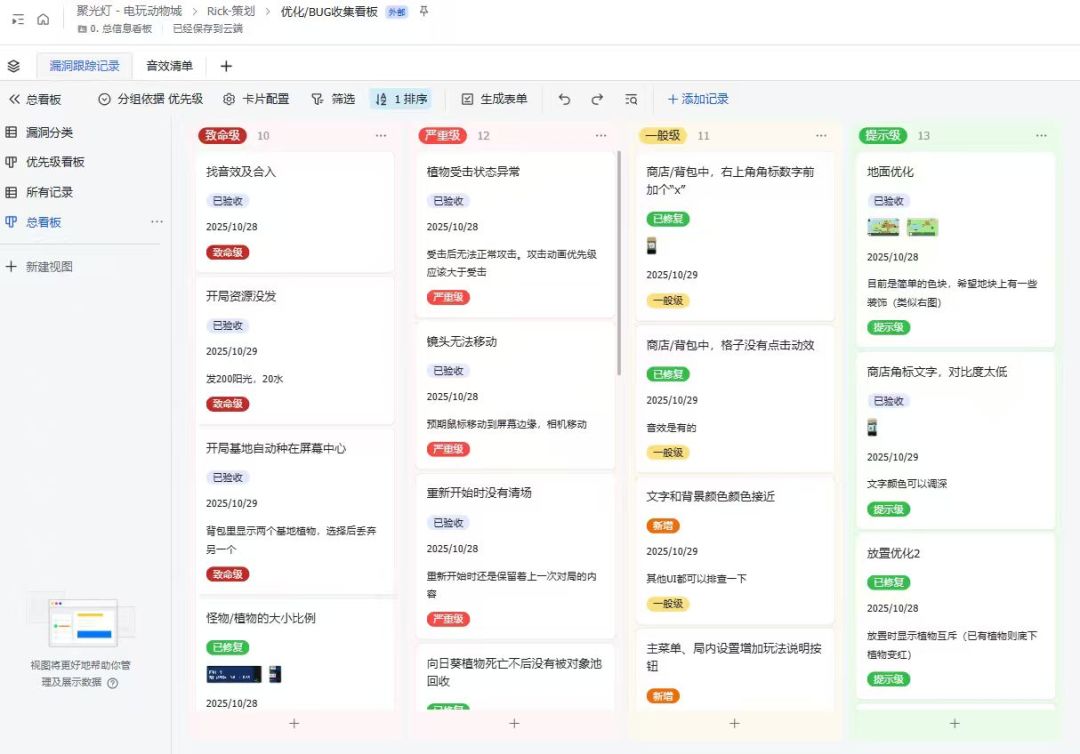Open the 商店角标文字，对比度太低 card

[956, 441]
